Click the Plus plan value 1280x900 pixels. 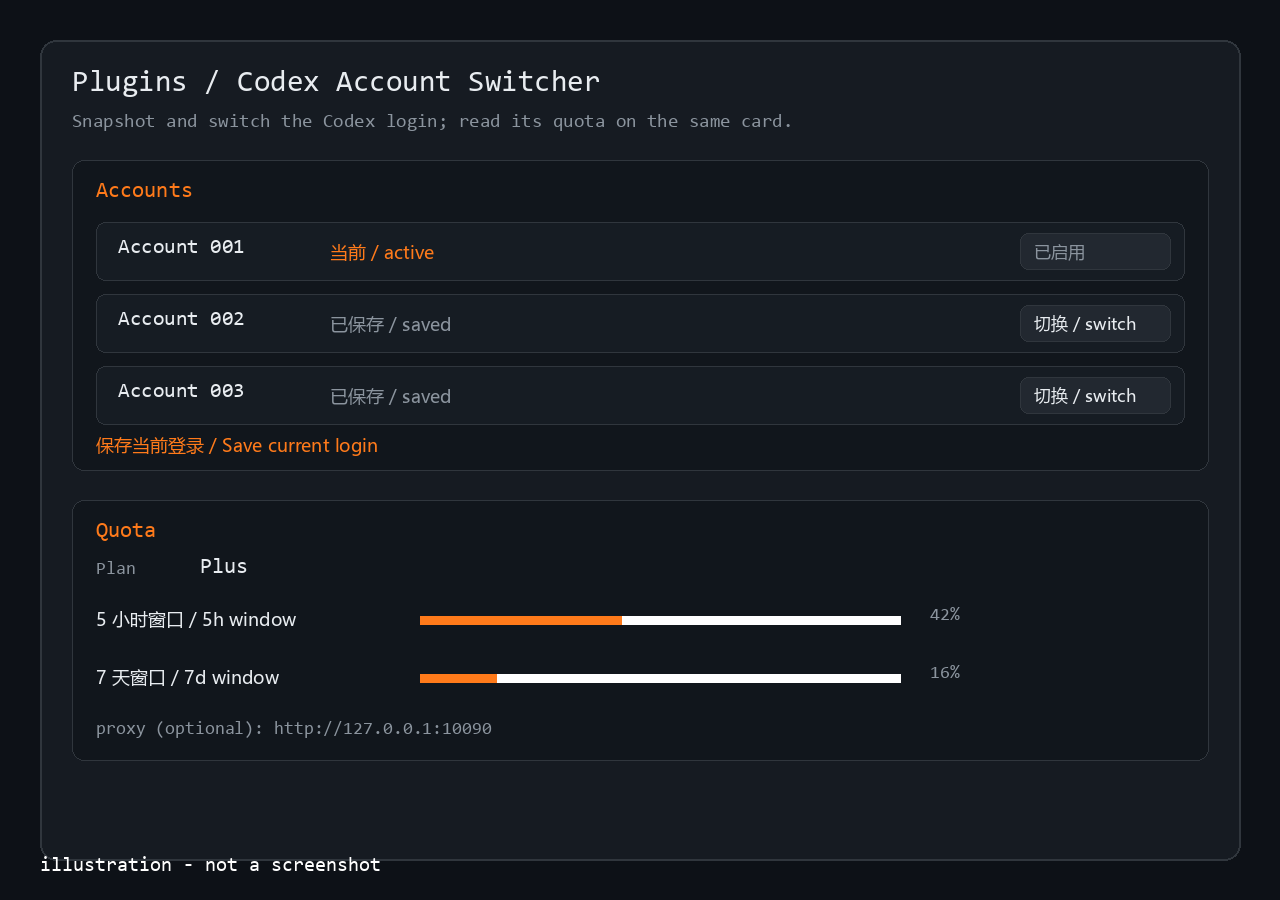point(224,566)
